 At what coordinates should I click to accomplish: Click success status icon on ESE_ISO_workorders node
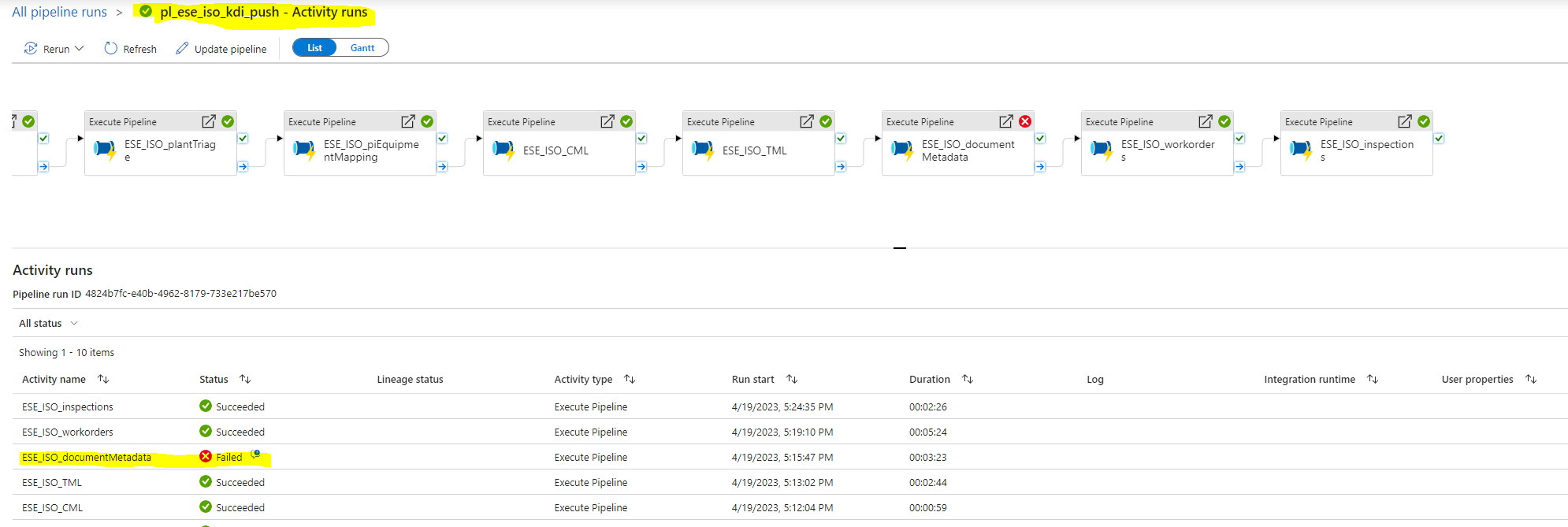pos(1224,121)
